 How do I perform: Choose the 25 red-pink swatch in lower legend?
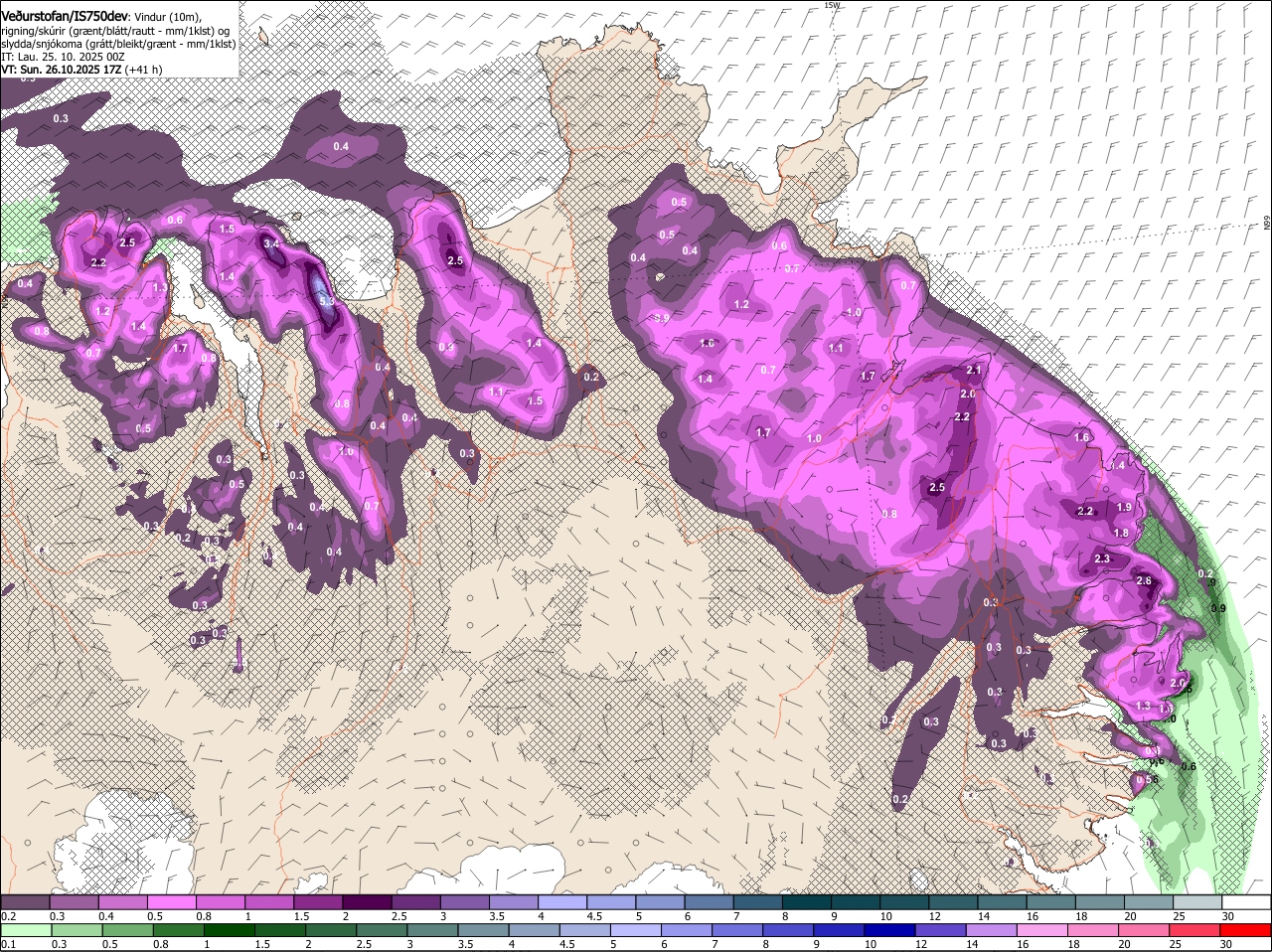pos(1195,931)
